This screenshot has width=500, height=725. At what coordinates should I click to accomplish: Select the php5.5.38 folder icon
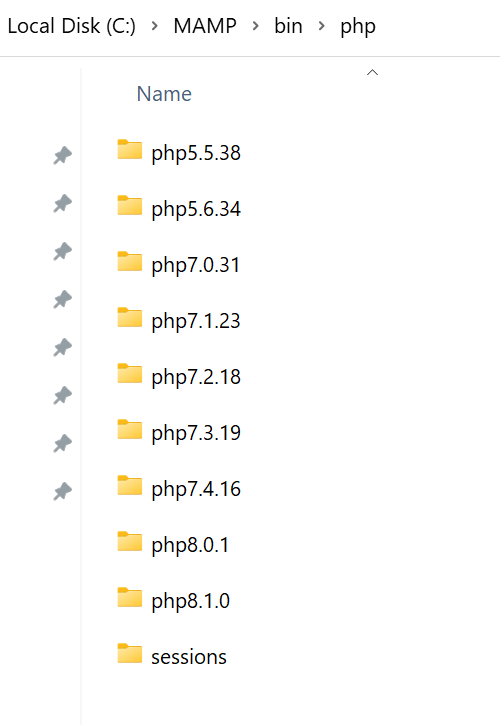pos(130,149)
